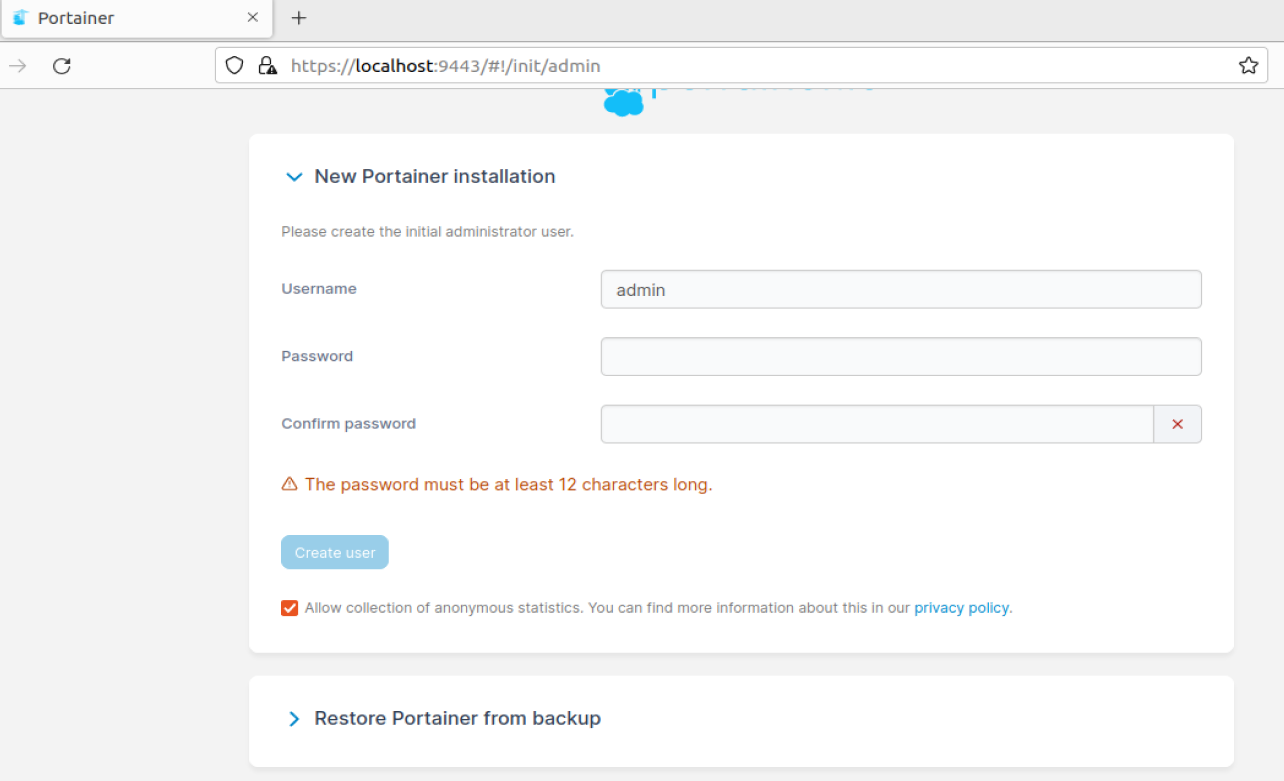The width and height of the screenshot is (1284, 781).
Task: Focus the Password input field
Action: tap(900, 356)
